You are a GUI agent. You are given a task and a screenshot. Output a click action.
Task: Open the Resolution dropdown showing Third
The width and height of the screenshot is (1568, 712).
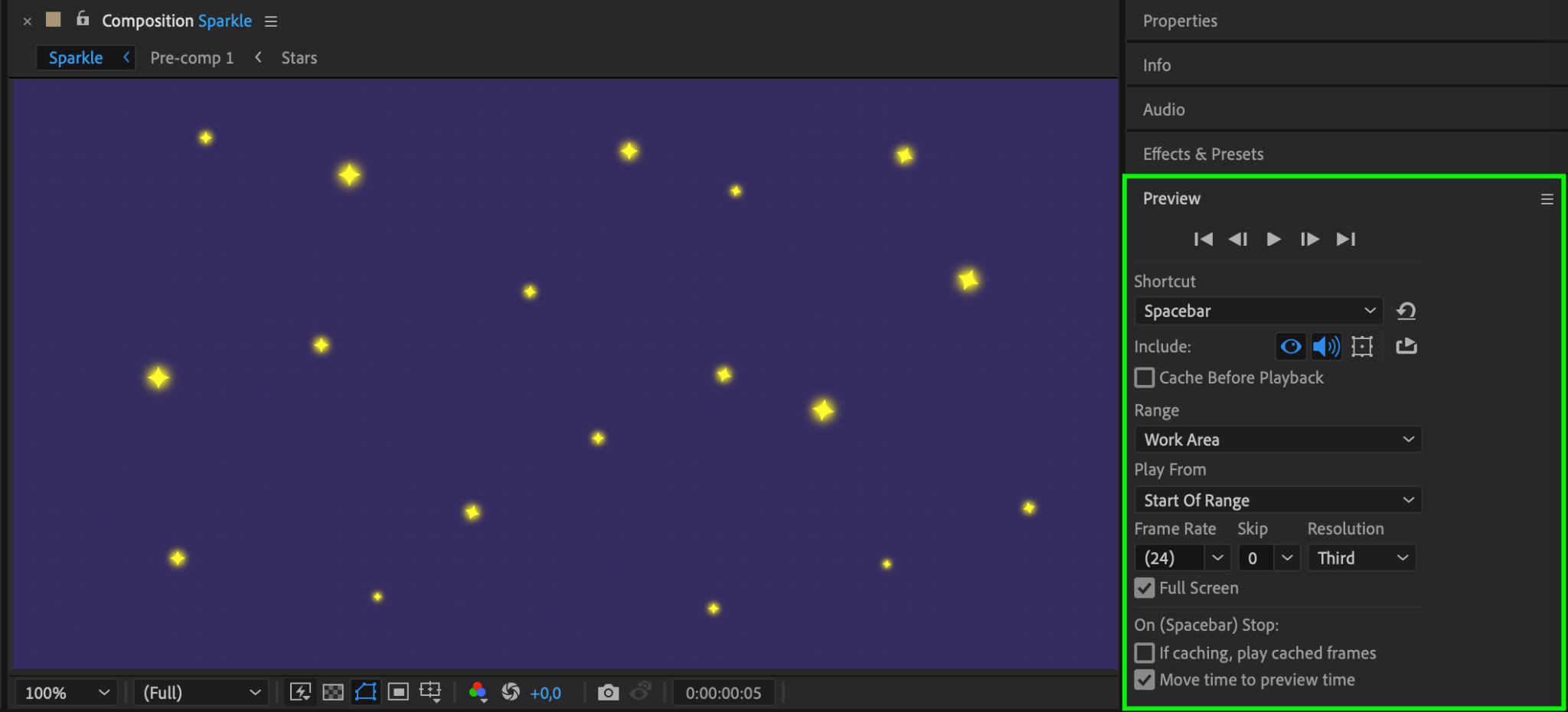(1362, 558)
